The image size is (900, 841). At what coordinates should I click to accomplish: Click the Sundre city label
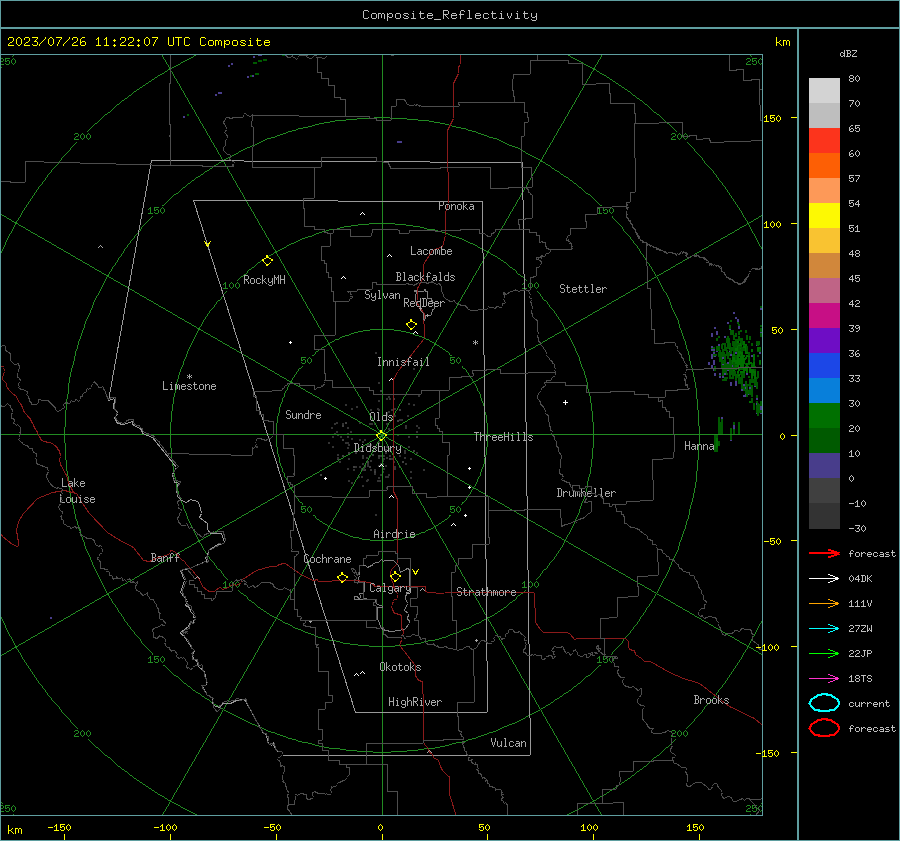303,414
